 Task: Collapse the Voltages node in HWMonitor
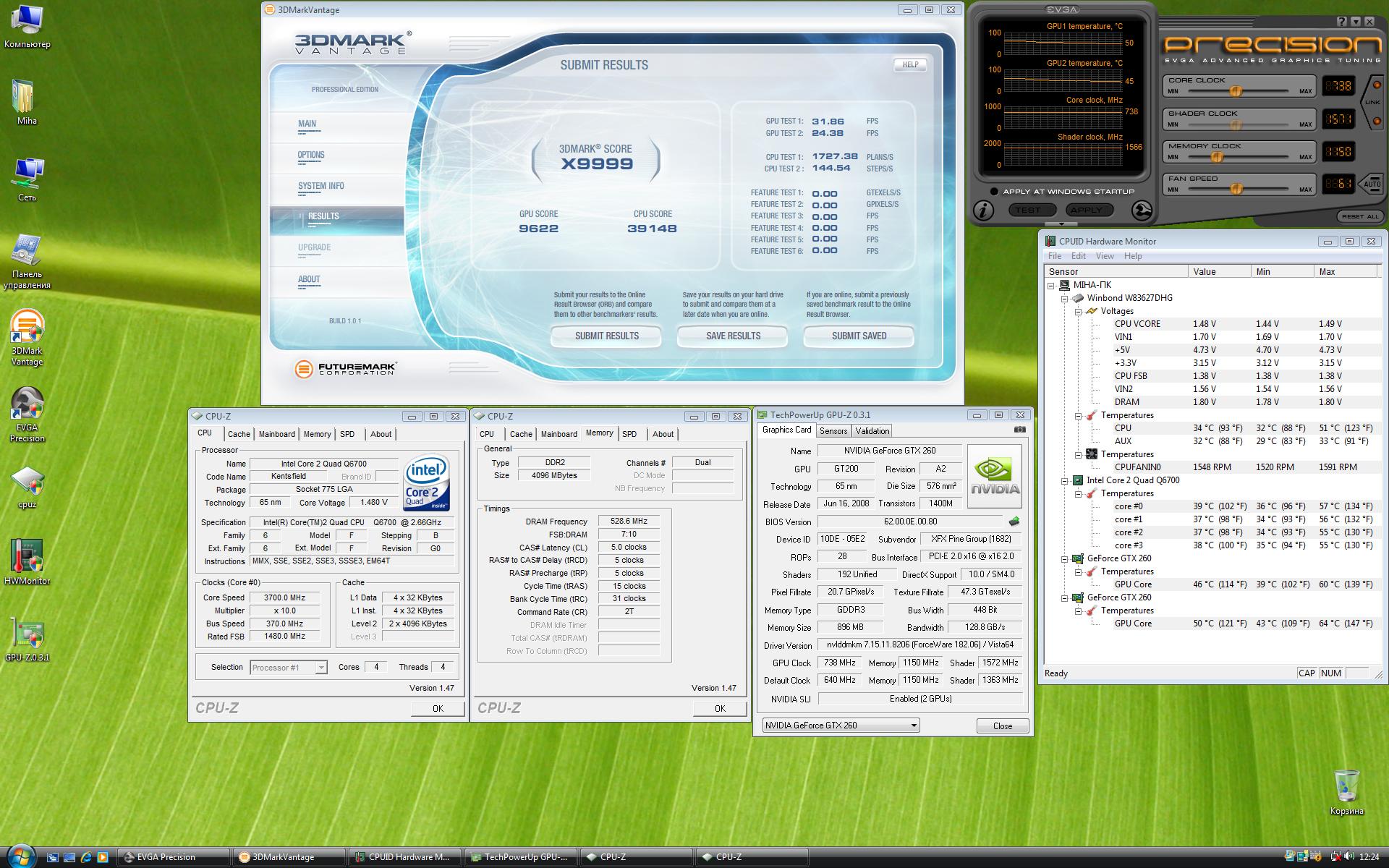(x=1078, y=311)
